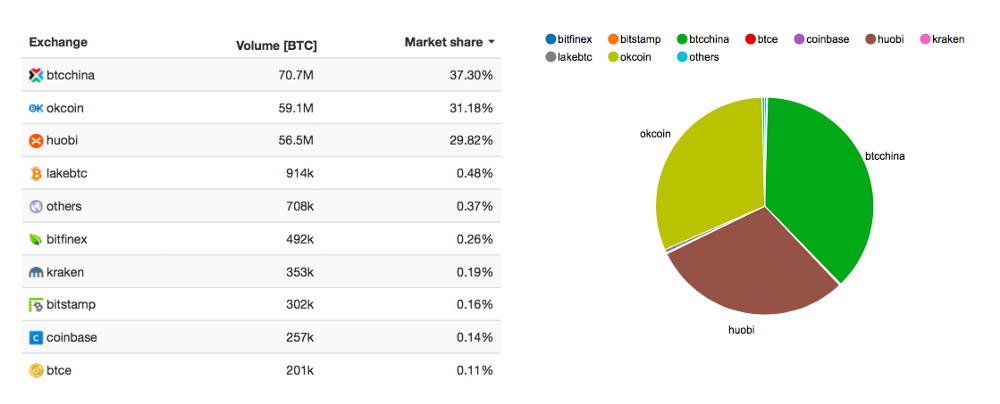Click the lakebtc bitcoin logo icon

click(x=36, y=174)
